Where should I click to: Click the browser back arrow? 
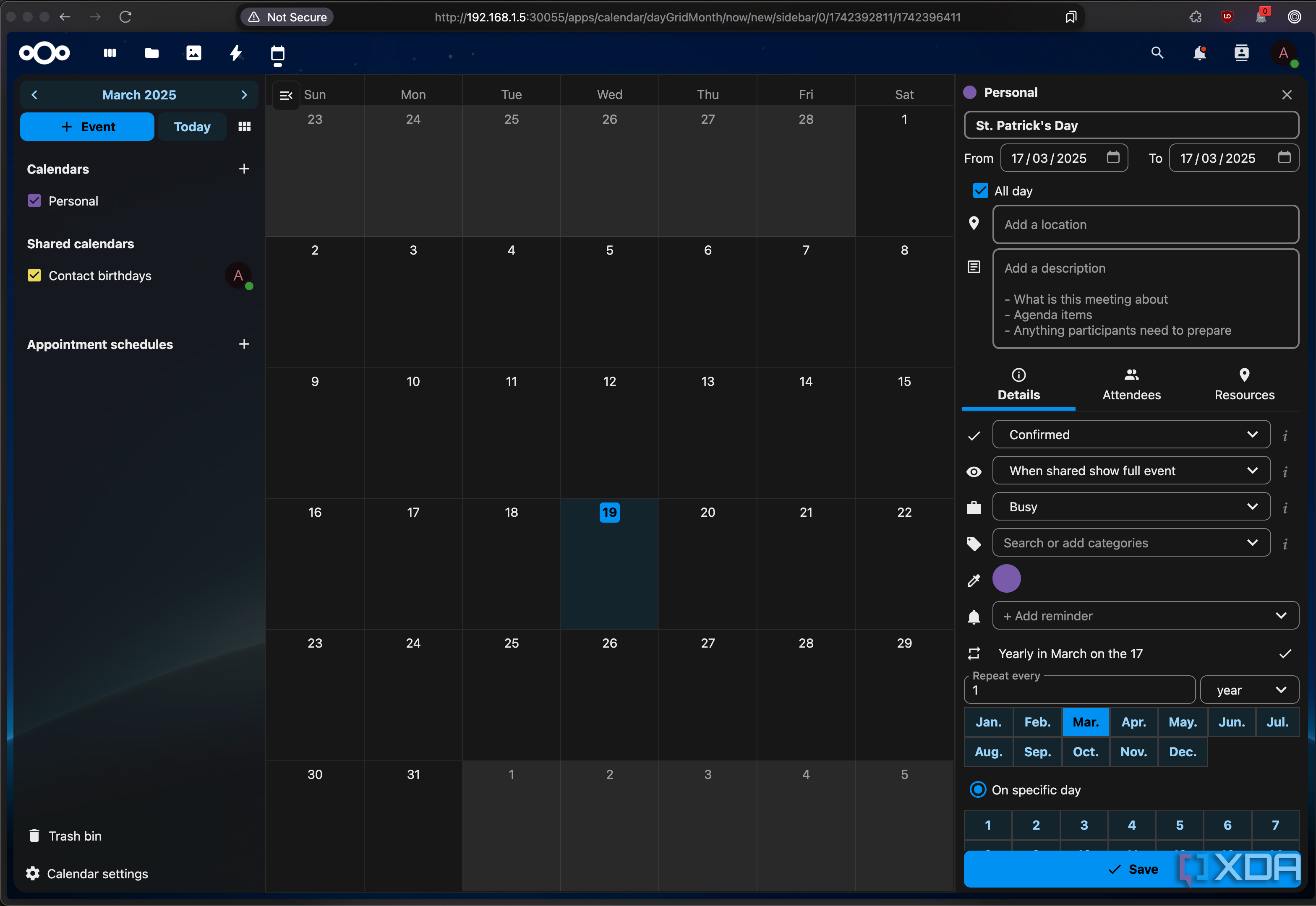pos(65,16)
